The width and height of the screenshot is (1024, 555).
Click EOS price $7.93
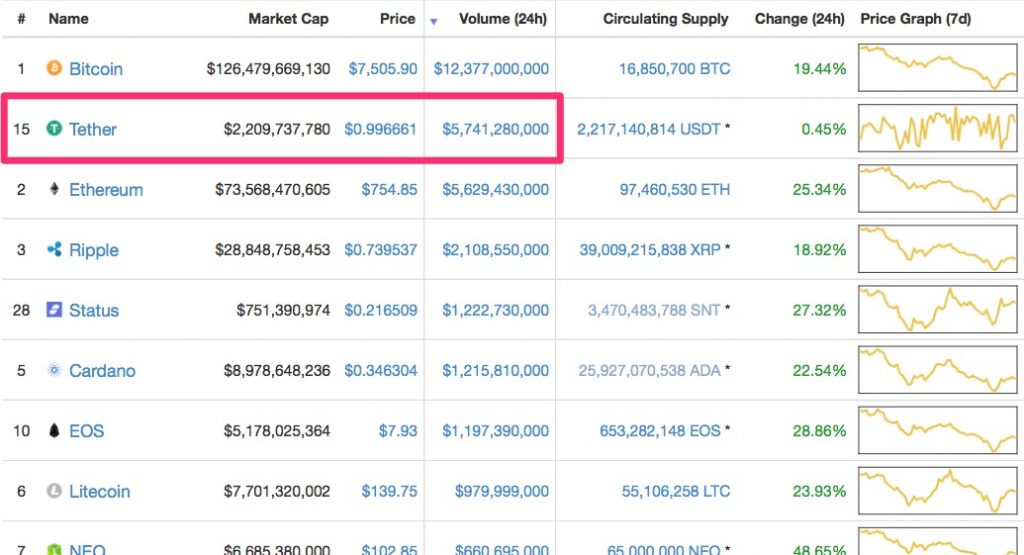pyautogui.click(x=398, y=431)
